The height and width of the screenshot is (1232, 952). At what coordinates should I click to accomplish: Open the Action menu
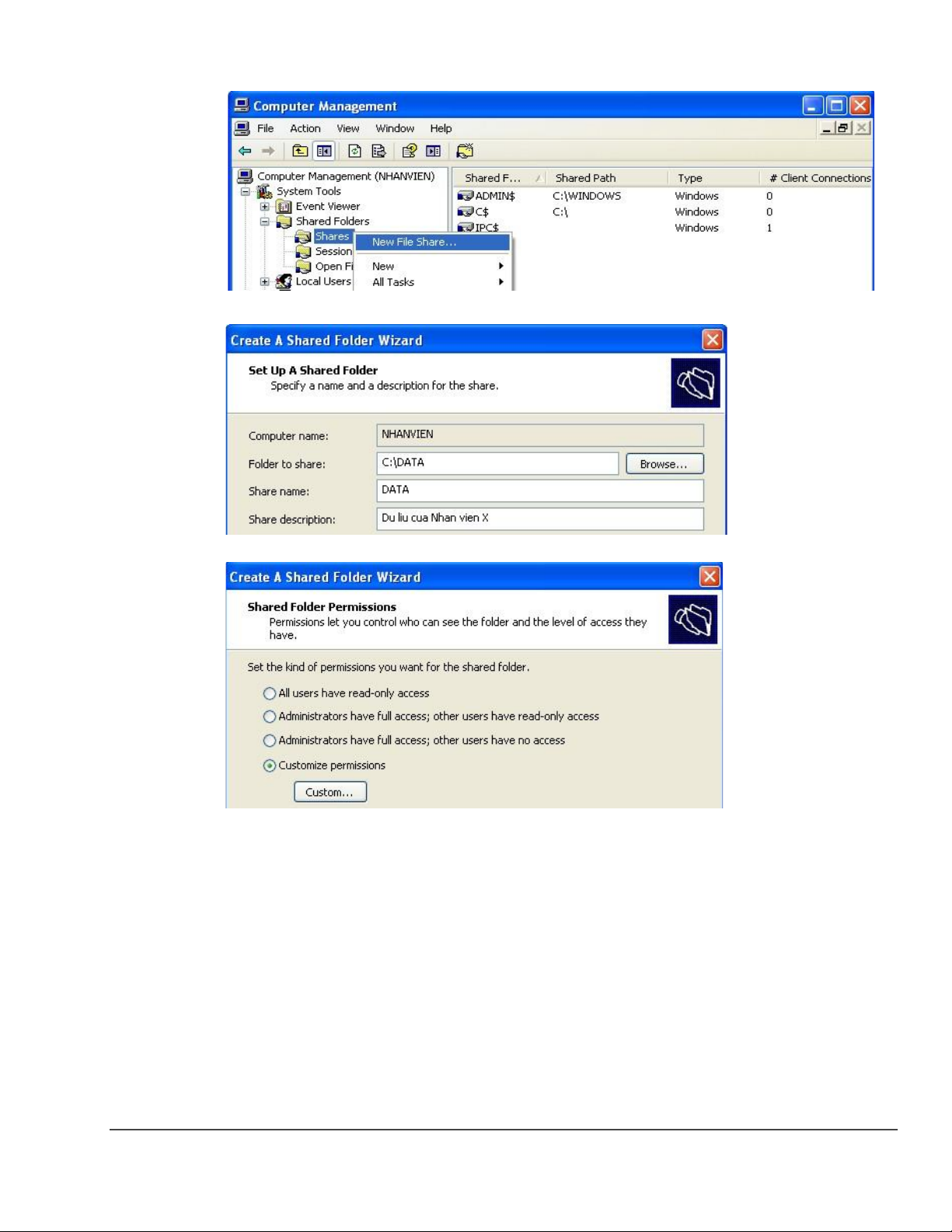click(305, 128)
